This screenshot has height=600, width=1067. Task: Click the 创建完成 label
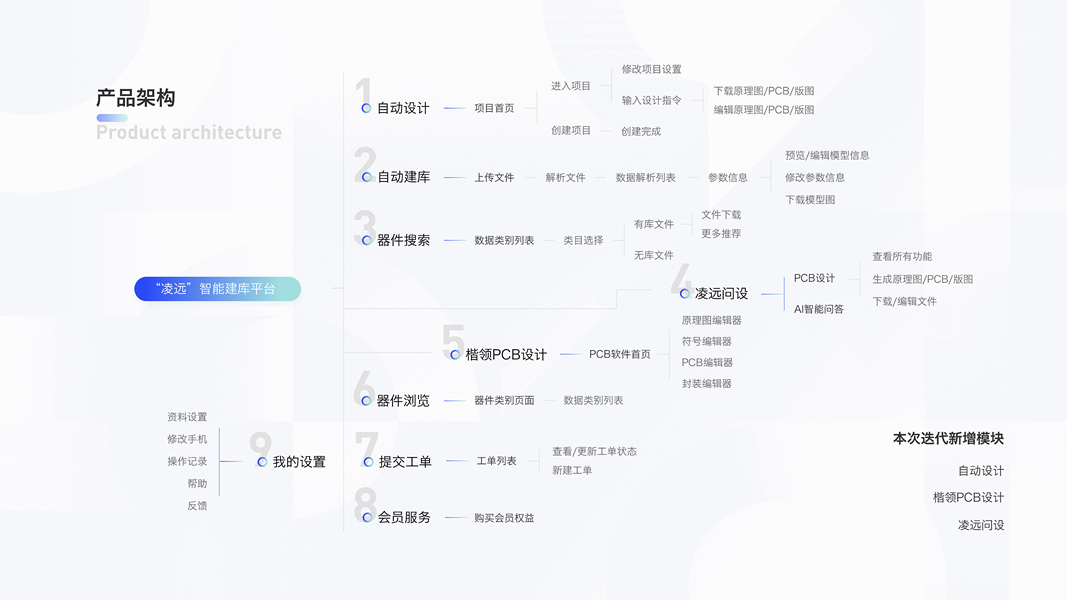(641, 131)
